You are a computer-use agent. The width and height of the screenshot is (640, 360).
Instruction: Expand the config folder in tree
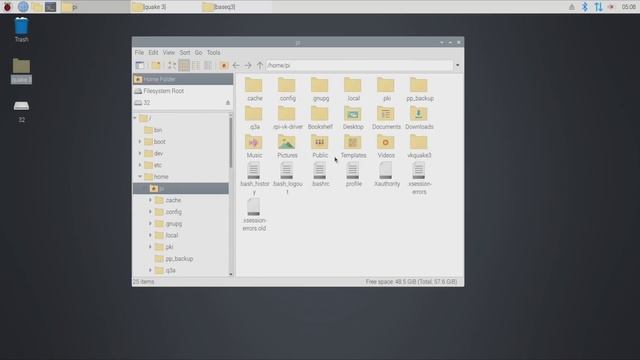[150, 212]
